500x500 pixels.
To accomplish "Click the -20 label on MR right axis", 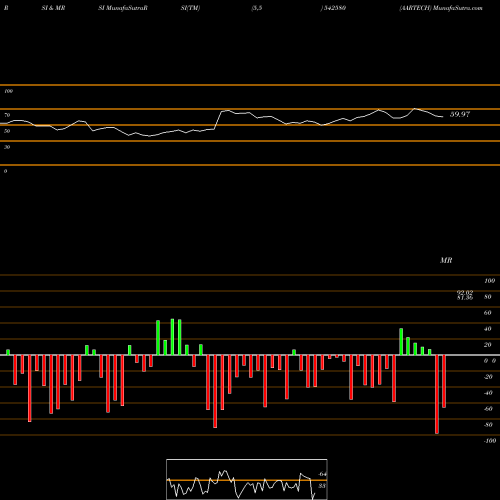I will [488, 377].
